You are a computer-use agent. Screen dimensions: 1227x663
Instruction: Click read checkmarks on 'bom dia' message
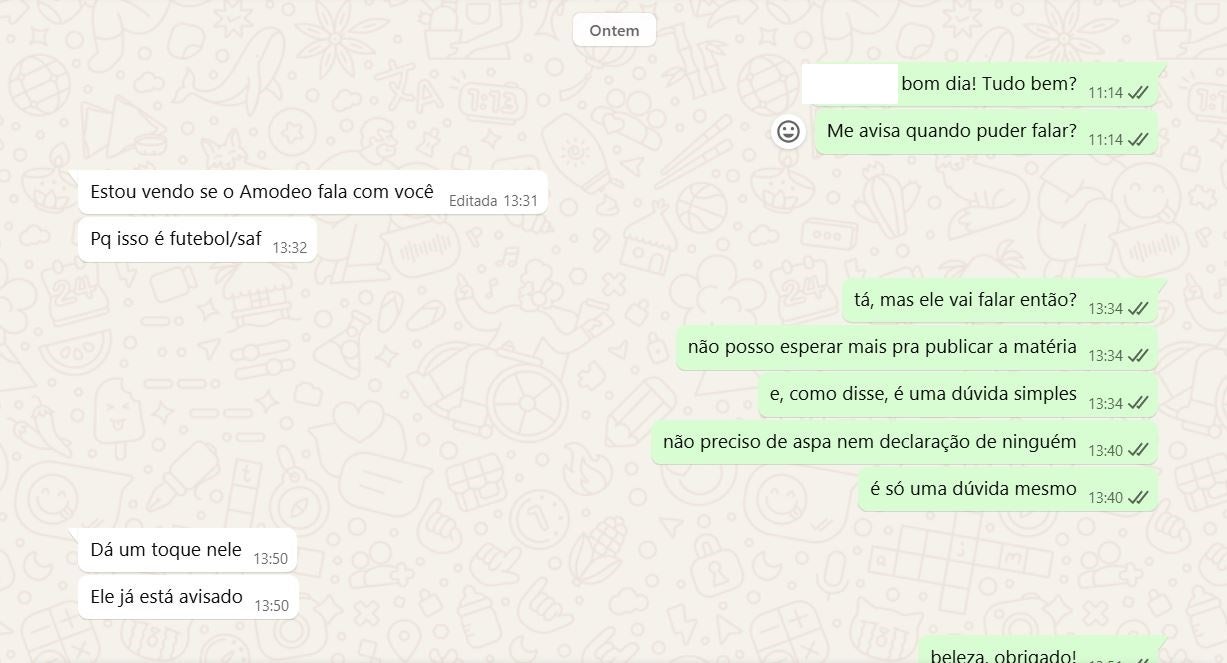1138,93
